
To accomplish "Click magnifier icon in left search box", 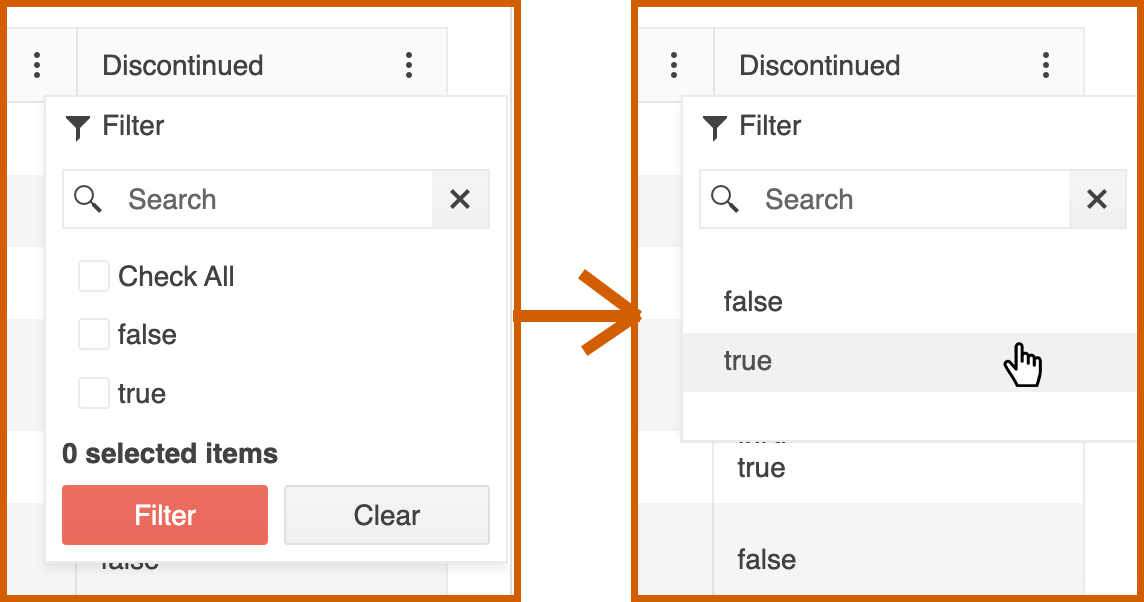I will (x=88, y=199).
